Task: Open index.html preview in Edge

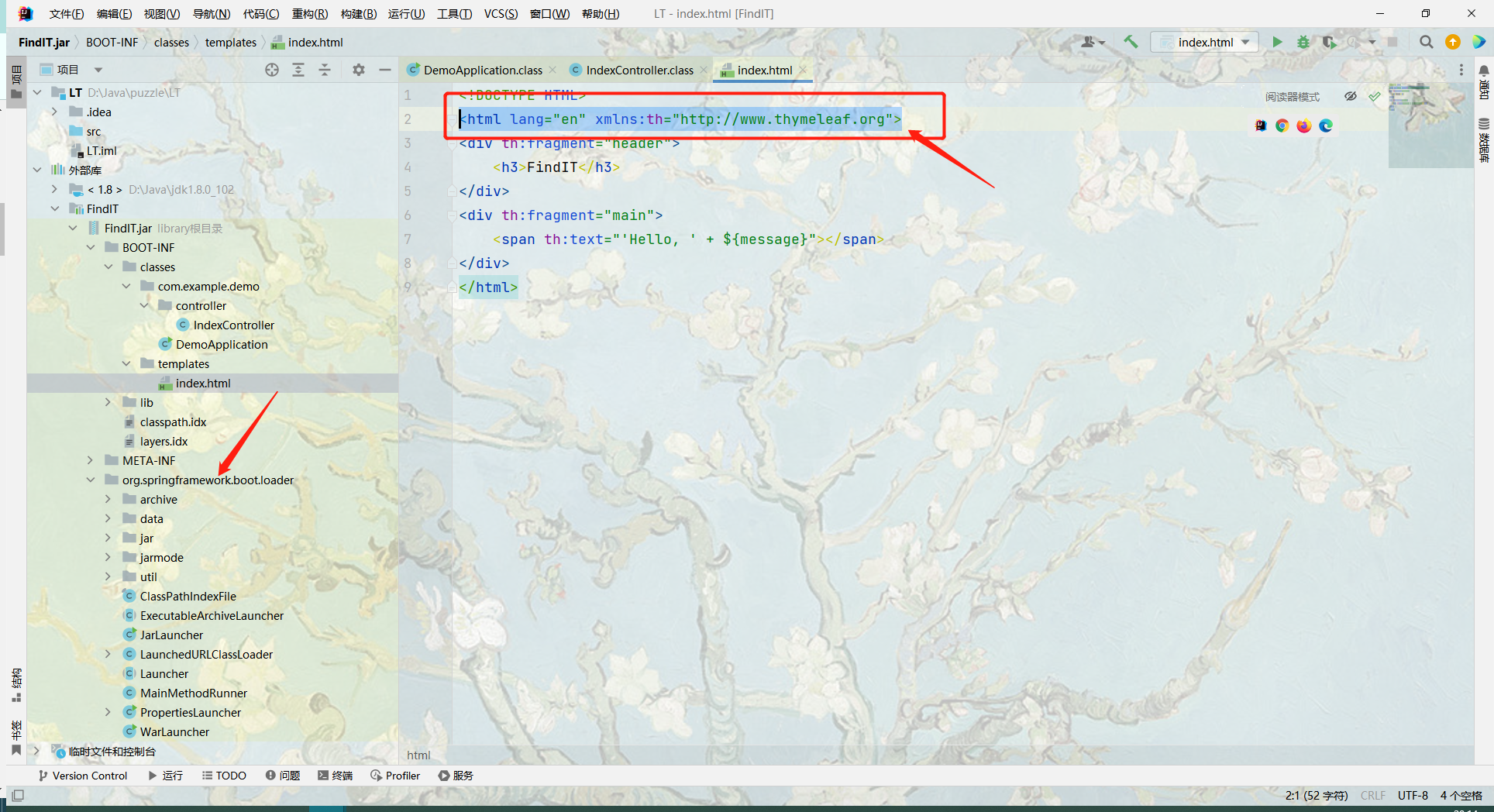Action: [1326, 126]
